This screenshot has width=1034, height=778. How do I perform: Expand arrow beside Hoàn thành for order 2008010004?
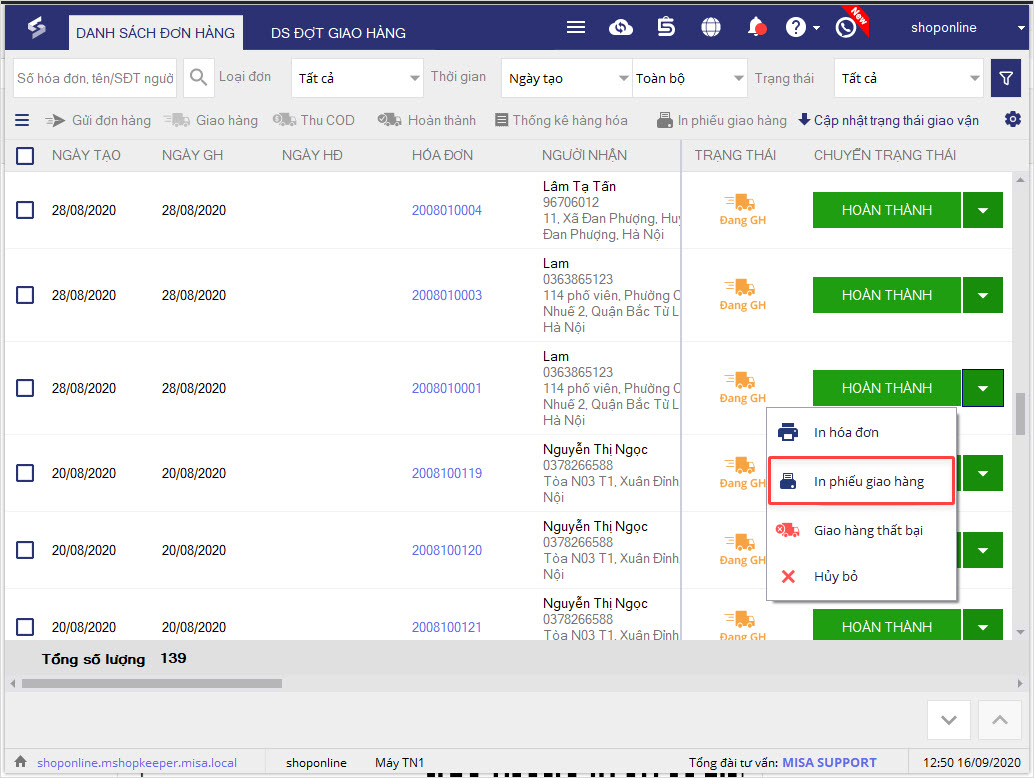click(983, 210)
